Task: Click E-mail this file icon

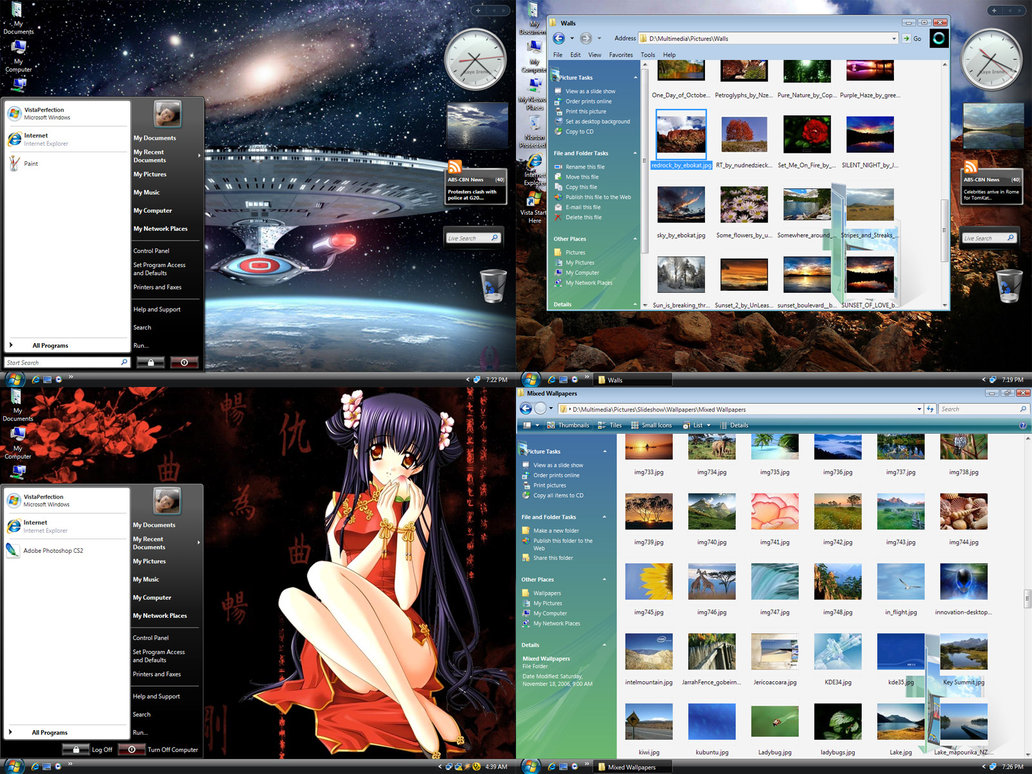Action: coord(557,207)
